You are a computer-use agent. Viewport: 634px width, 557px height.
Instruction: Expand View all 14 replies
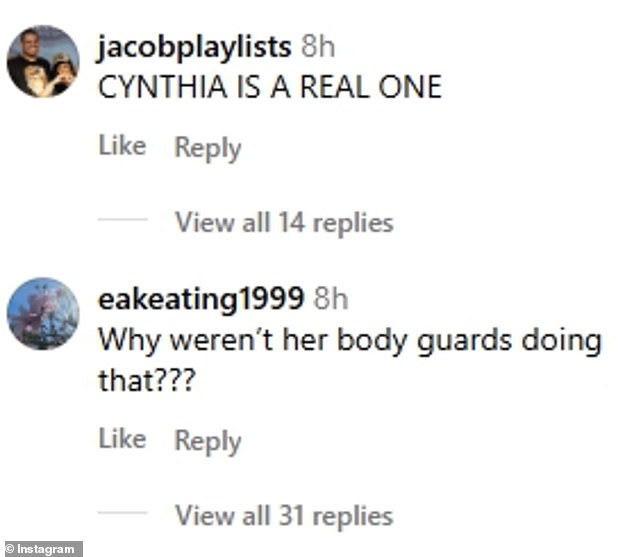[x=284, y=222]
